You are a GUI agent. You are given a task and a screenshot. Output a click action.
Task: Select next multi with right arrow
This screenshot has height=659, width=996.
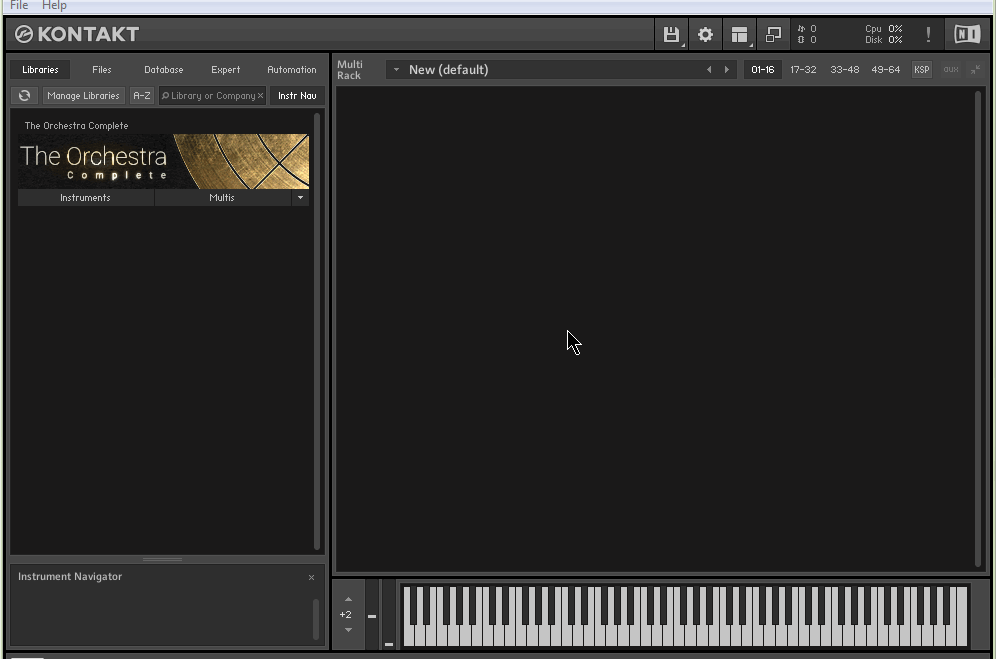click(x=727, y=70)
